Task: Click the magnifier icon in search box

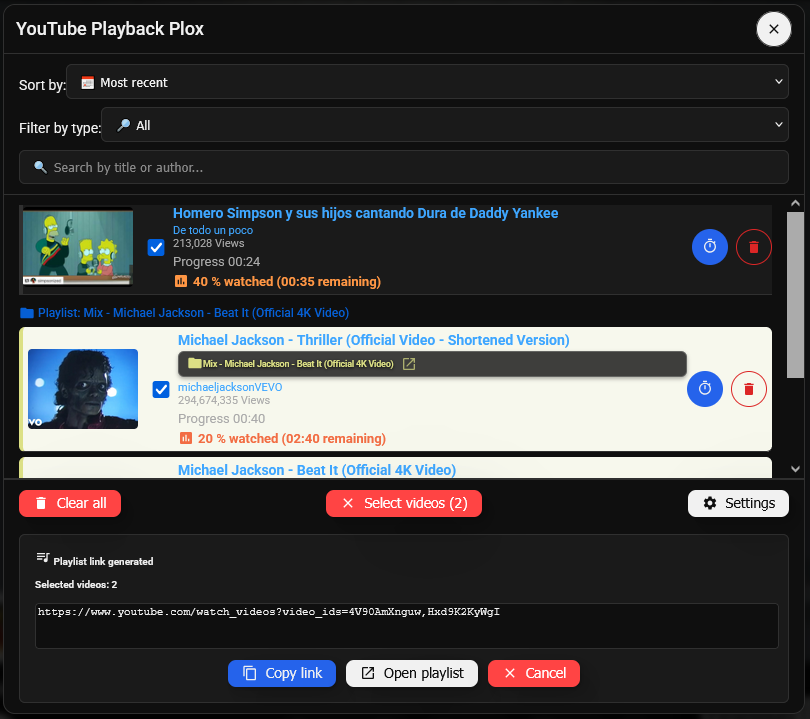Action: 40,167
